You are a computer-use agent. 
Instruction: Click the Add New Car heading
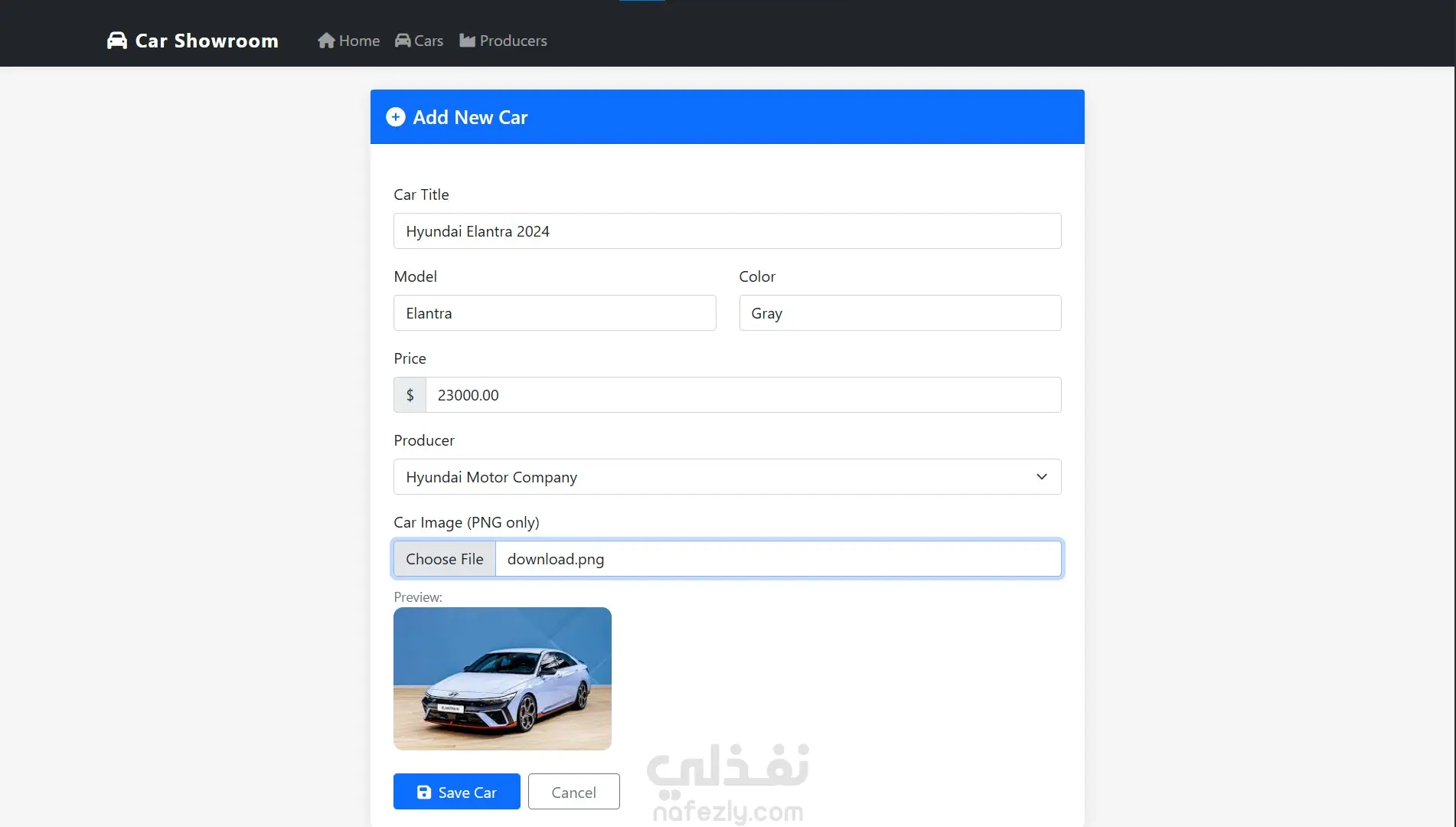pos(470,117)
